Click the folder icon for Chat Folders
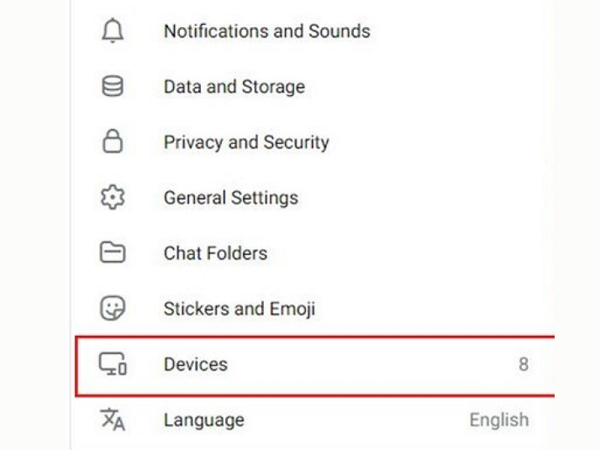Image resolution: width=600 pixels, height=450 pixels. pyautogui.click(x=112, y=253)
